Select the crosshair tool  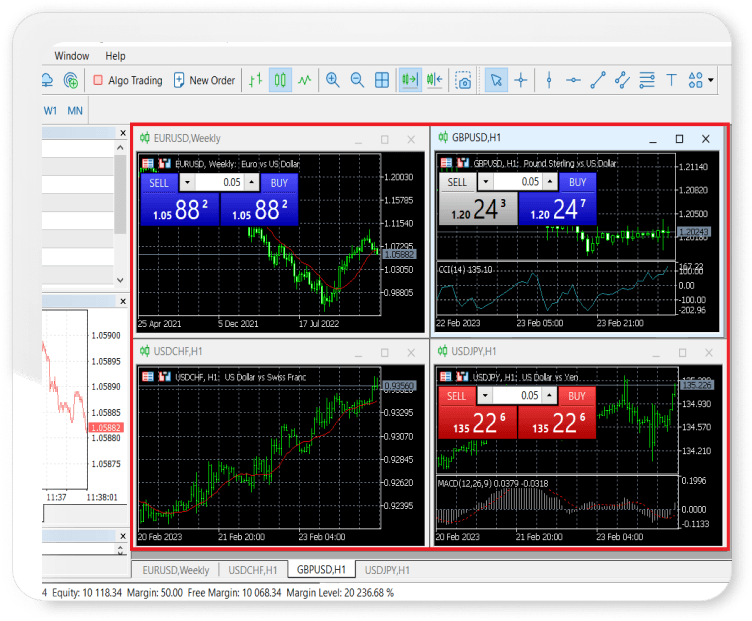tap(520, 80)
